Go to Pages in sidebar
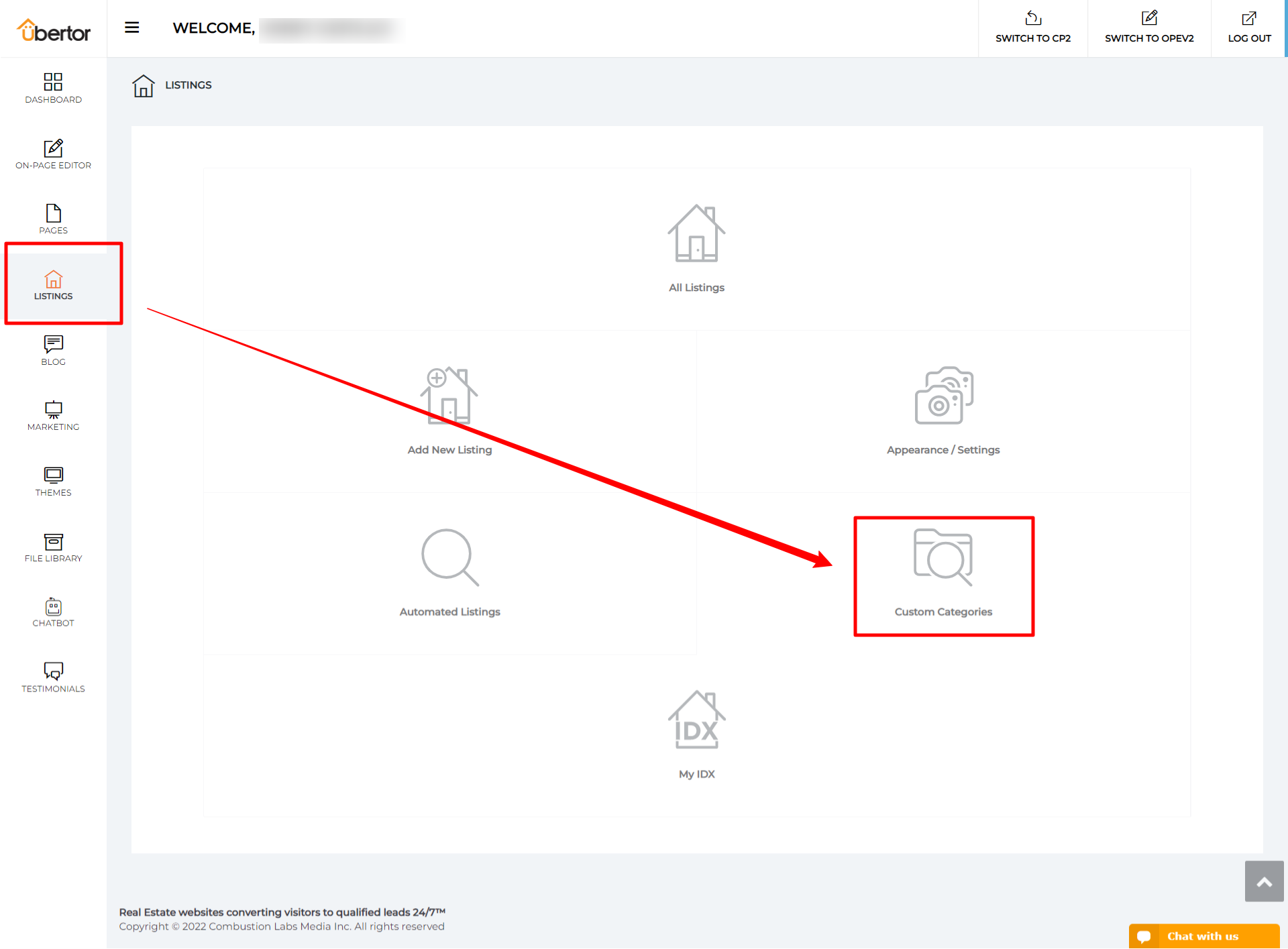The width and height of the screenshot is (1288, 949). click(x=53, y=219)
